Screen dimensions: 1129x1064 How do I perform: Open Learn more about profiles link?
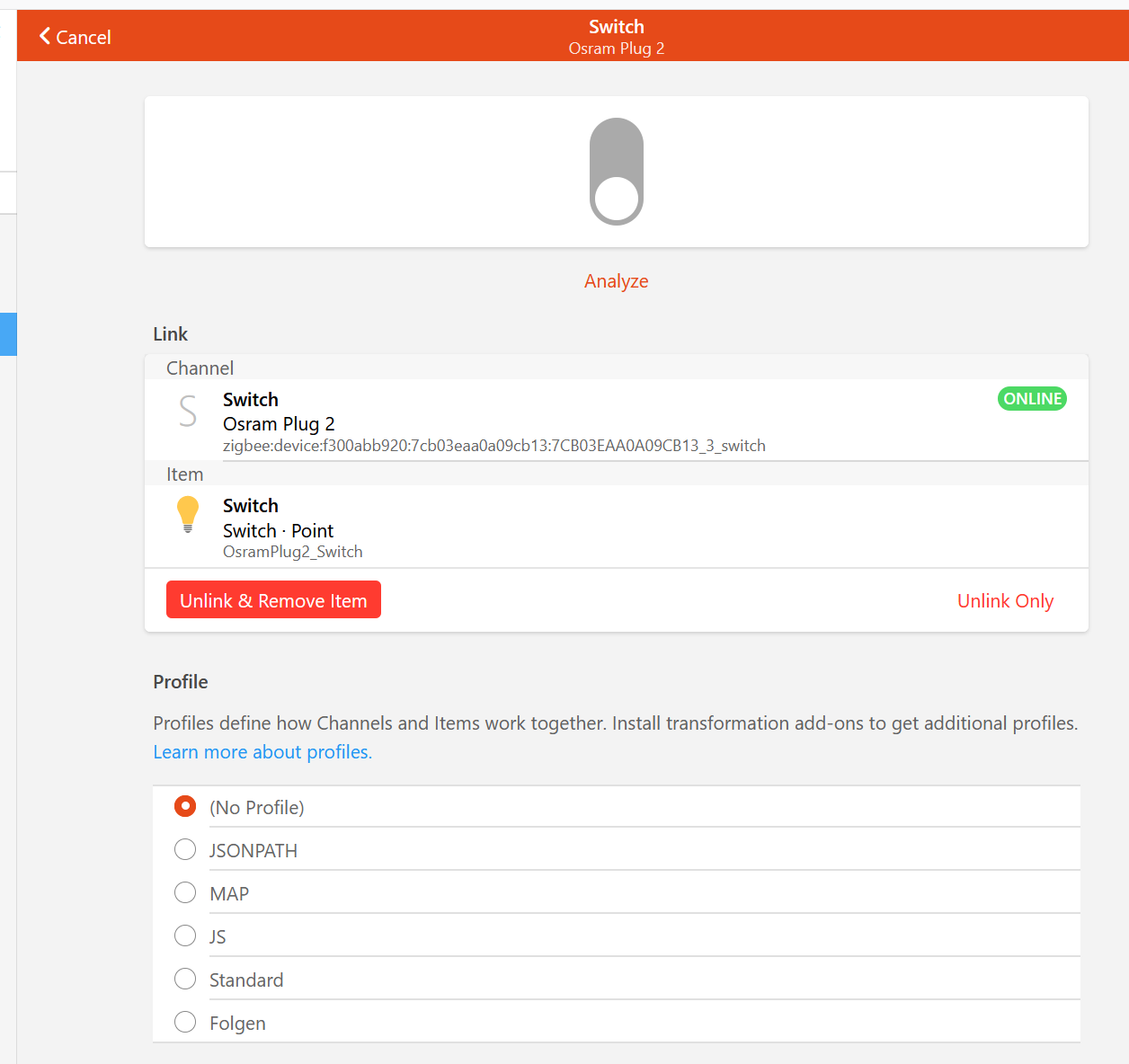[x=262, y=752]
